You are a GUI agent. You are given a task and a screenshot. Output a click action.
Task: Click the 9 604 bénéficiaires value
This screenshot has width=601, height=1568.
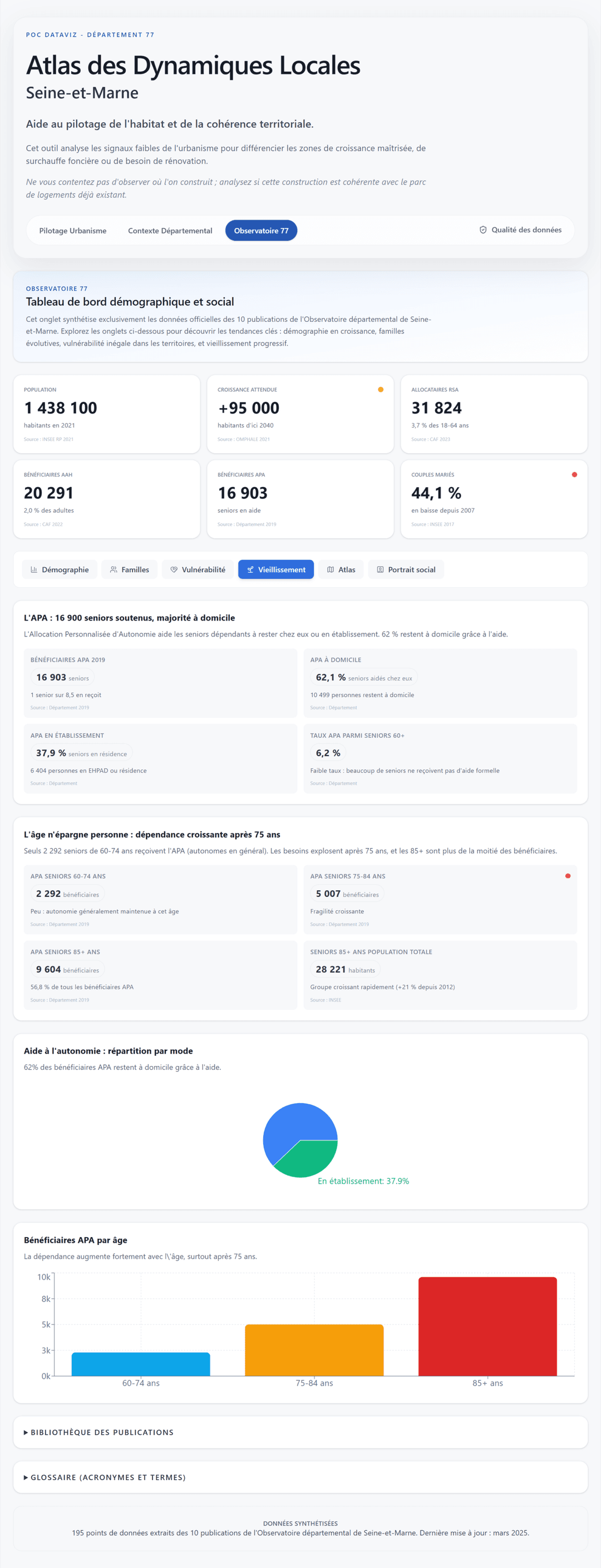(x=67, y=970)
